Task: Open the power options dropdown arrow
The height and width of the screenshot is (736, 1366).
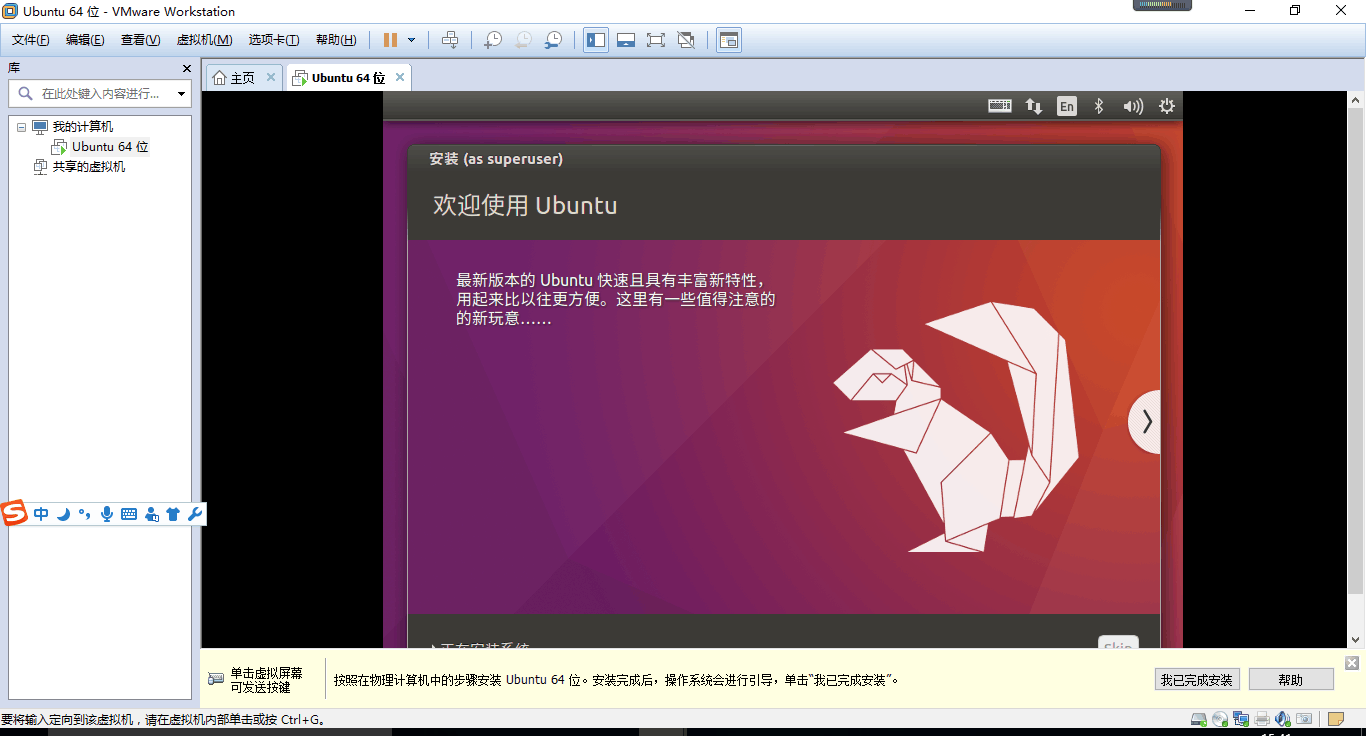Action: coord(411,40)
